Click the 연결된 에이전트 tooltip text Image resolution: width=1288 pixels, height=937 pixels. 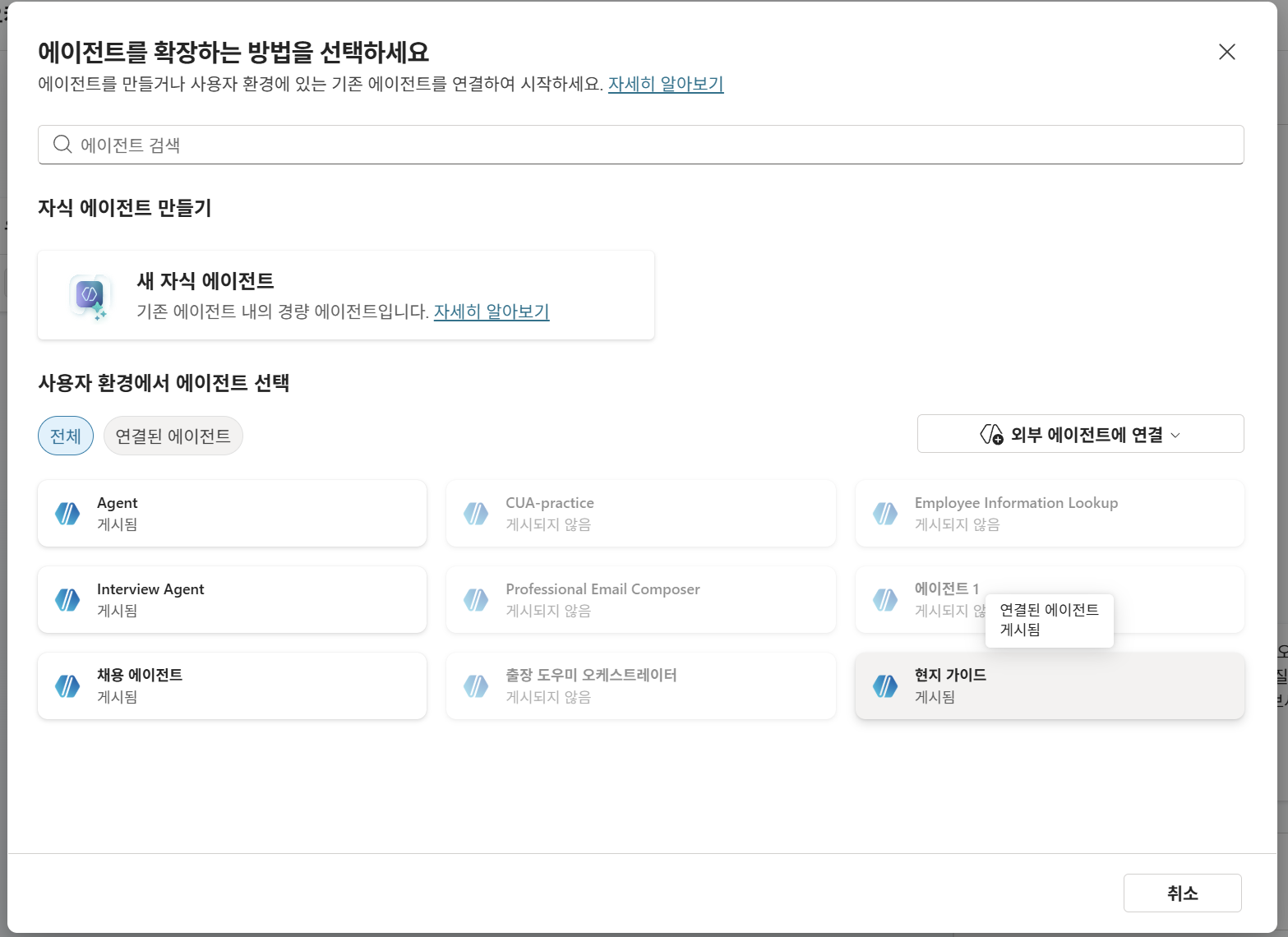(x=1049, y=610)
